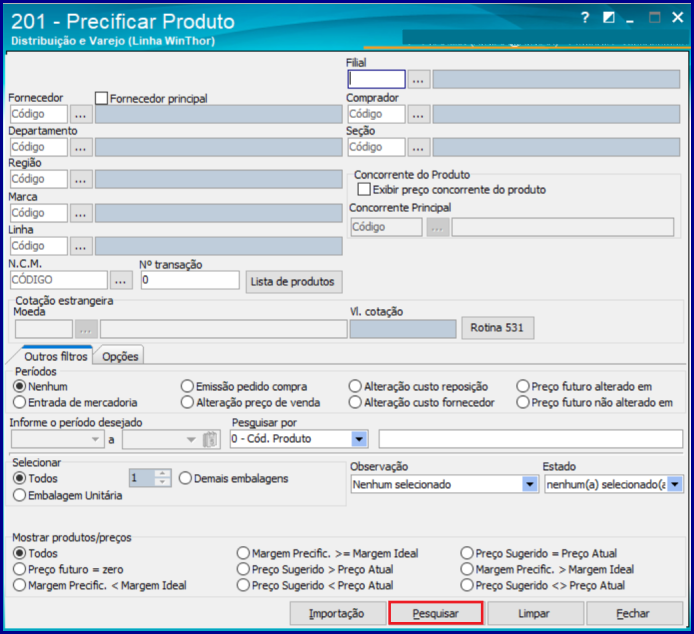Viewport: 694px width, 634px height.
Task: Choose Margem Precific. > Margem Ideal
Action: click(467, 569)
